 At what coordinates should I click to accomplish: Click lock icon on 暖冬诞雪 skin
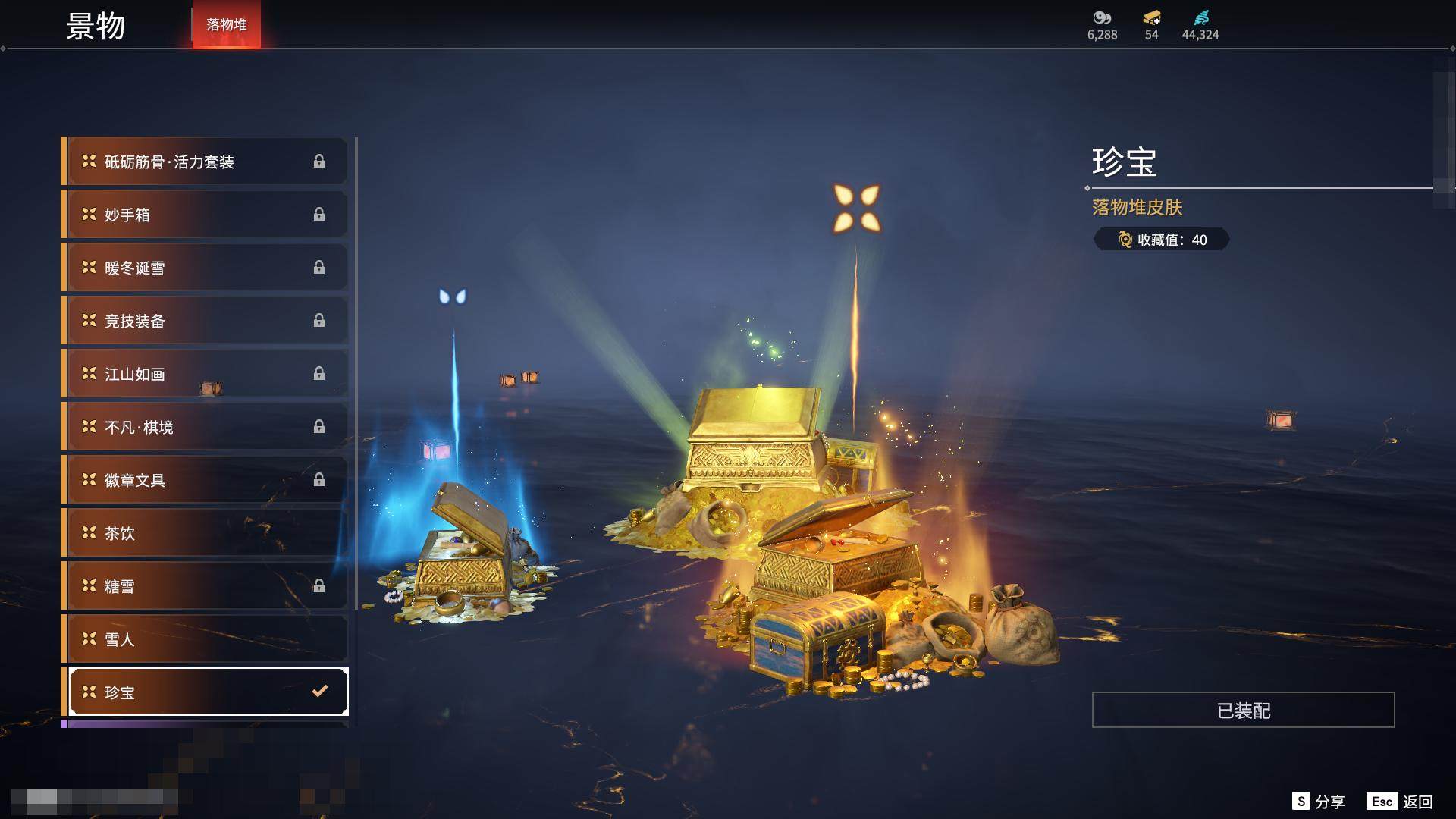[x=319, y=268]
